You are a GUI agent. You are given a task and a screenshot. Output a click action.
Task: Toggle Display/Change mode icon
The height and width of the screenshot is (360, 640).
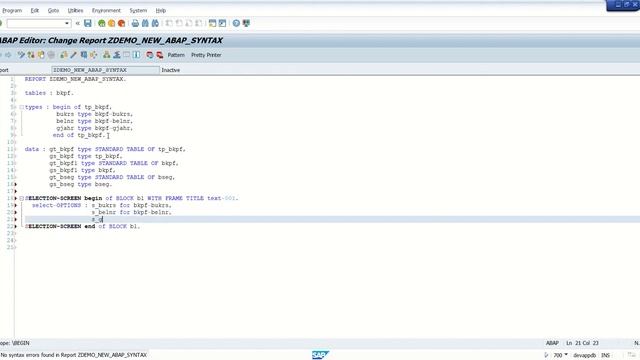pos(21,55)
